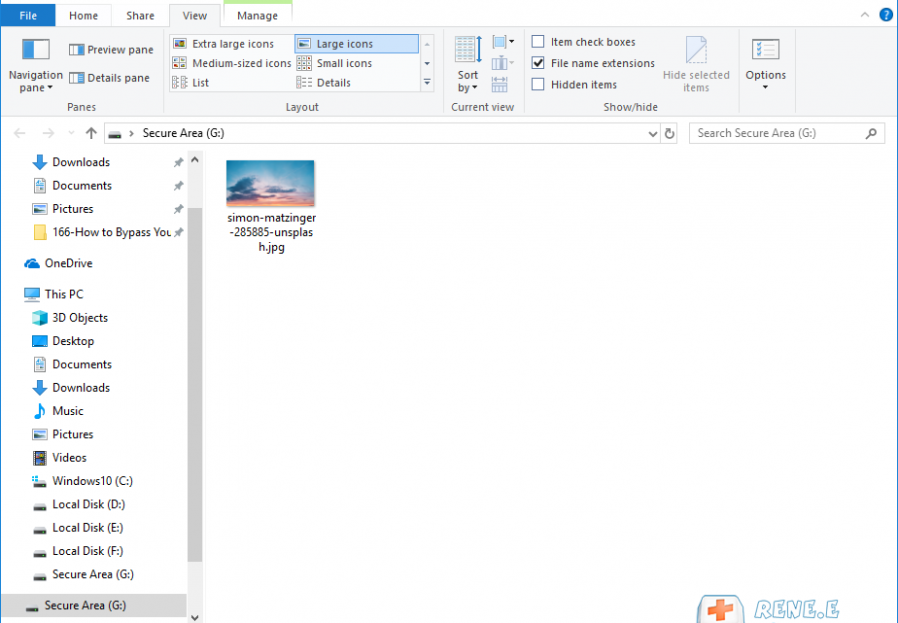
Task: Click the refresh button in address bar
Action: pos(669,133)
